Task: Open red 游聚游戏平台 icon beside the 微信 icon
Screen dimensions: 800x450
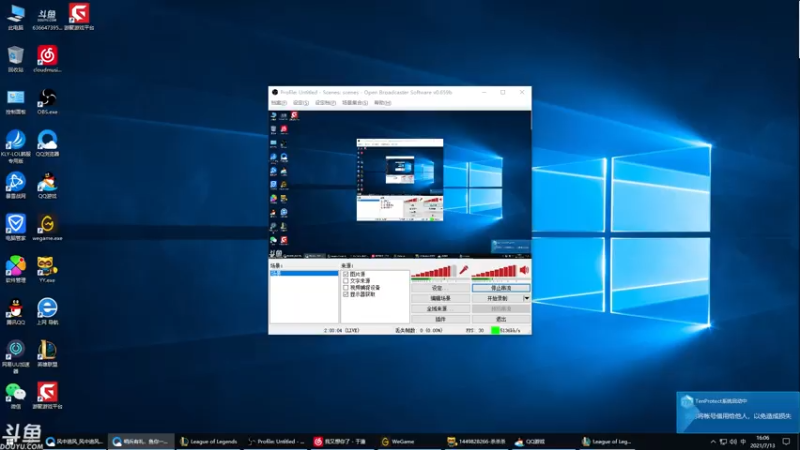Action: coord(47,396)
